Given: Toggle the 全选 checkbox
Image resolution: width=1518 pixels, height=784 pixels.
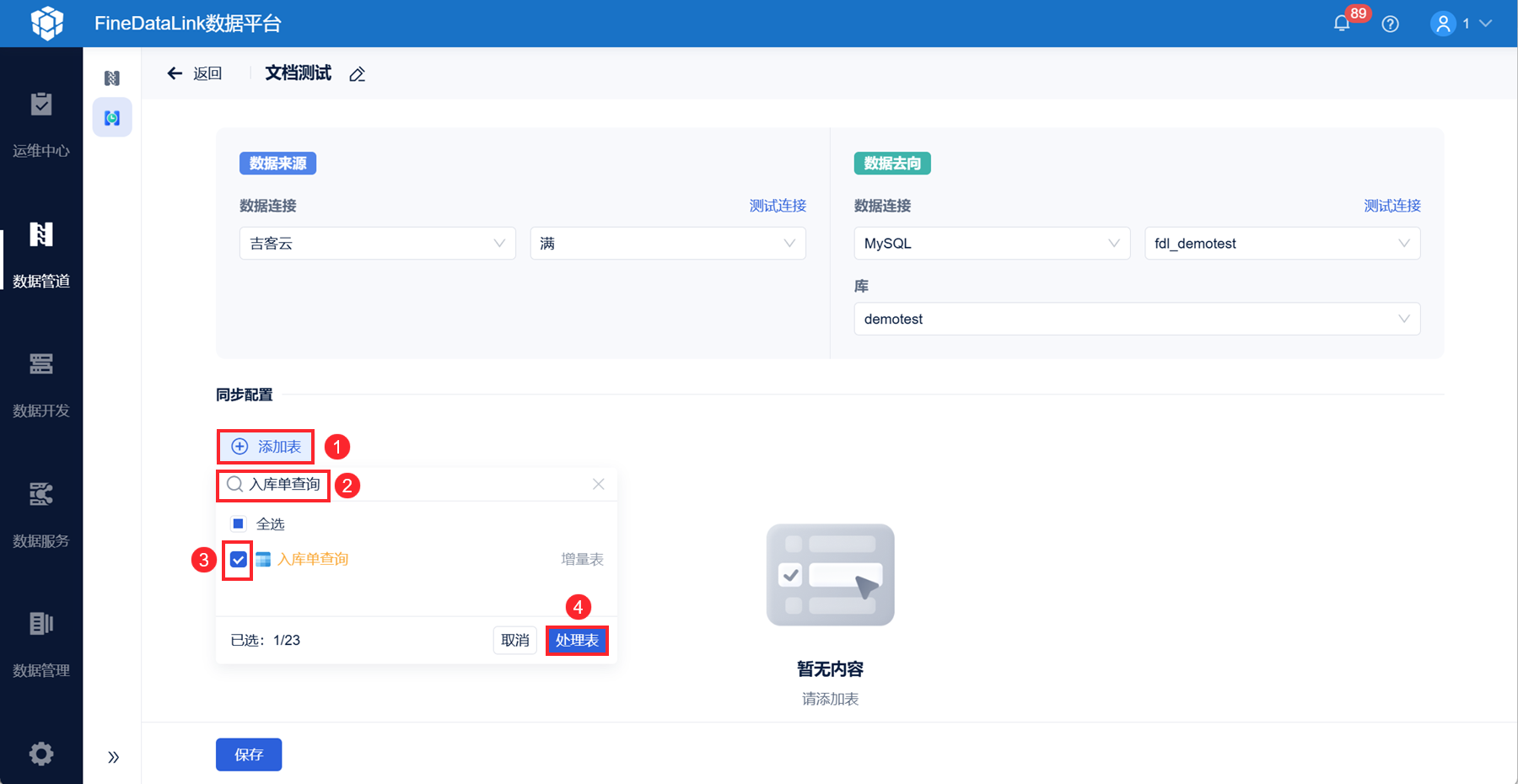Looking at the screenshot, I should pyautogui.click(x=239, y=524).
